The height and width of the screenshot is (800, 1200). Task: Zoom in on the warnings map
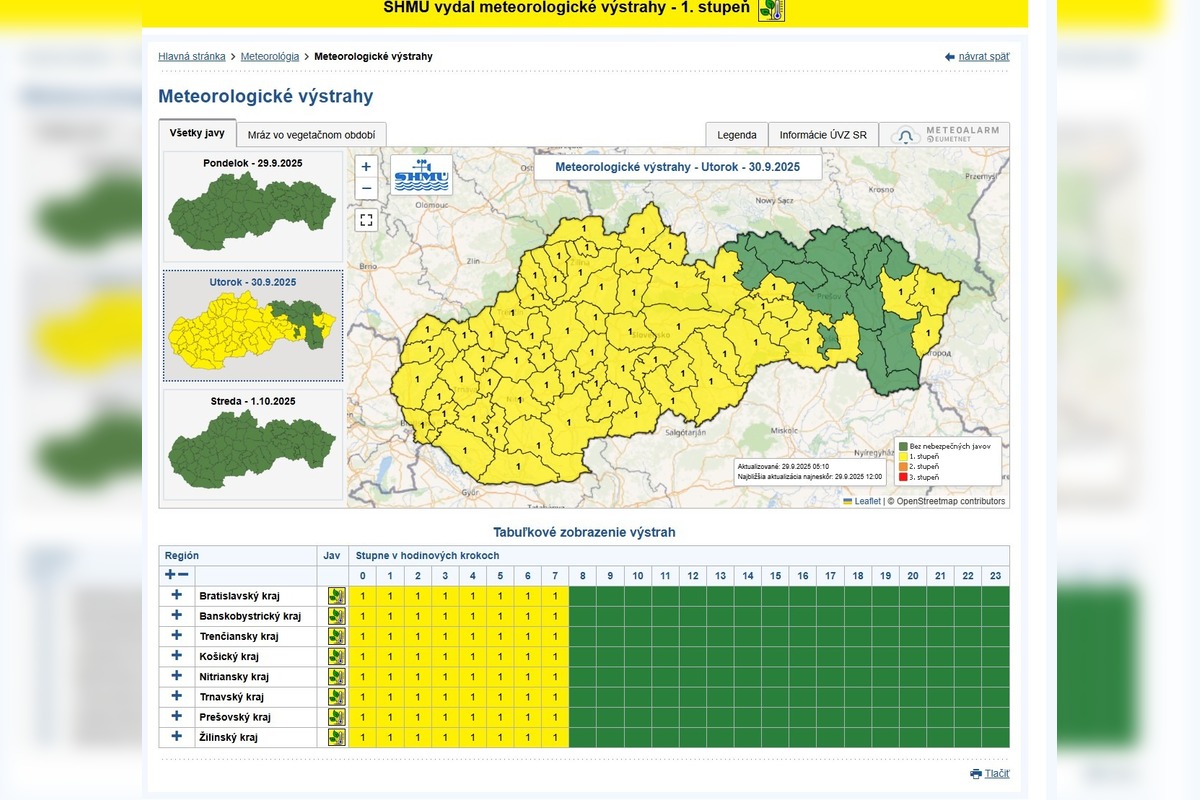[x=366, y=167]
